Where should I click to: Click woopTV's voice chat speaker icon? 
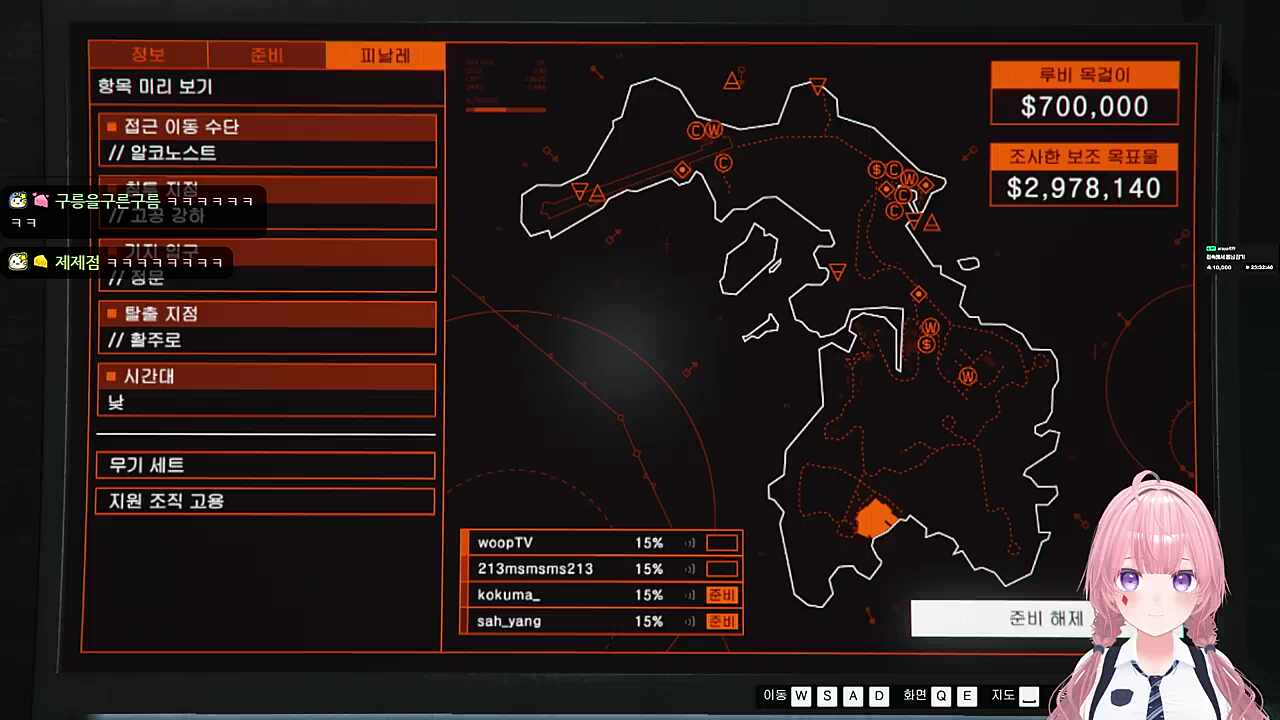point(690,543)
